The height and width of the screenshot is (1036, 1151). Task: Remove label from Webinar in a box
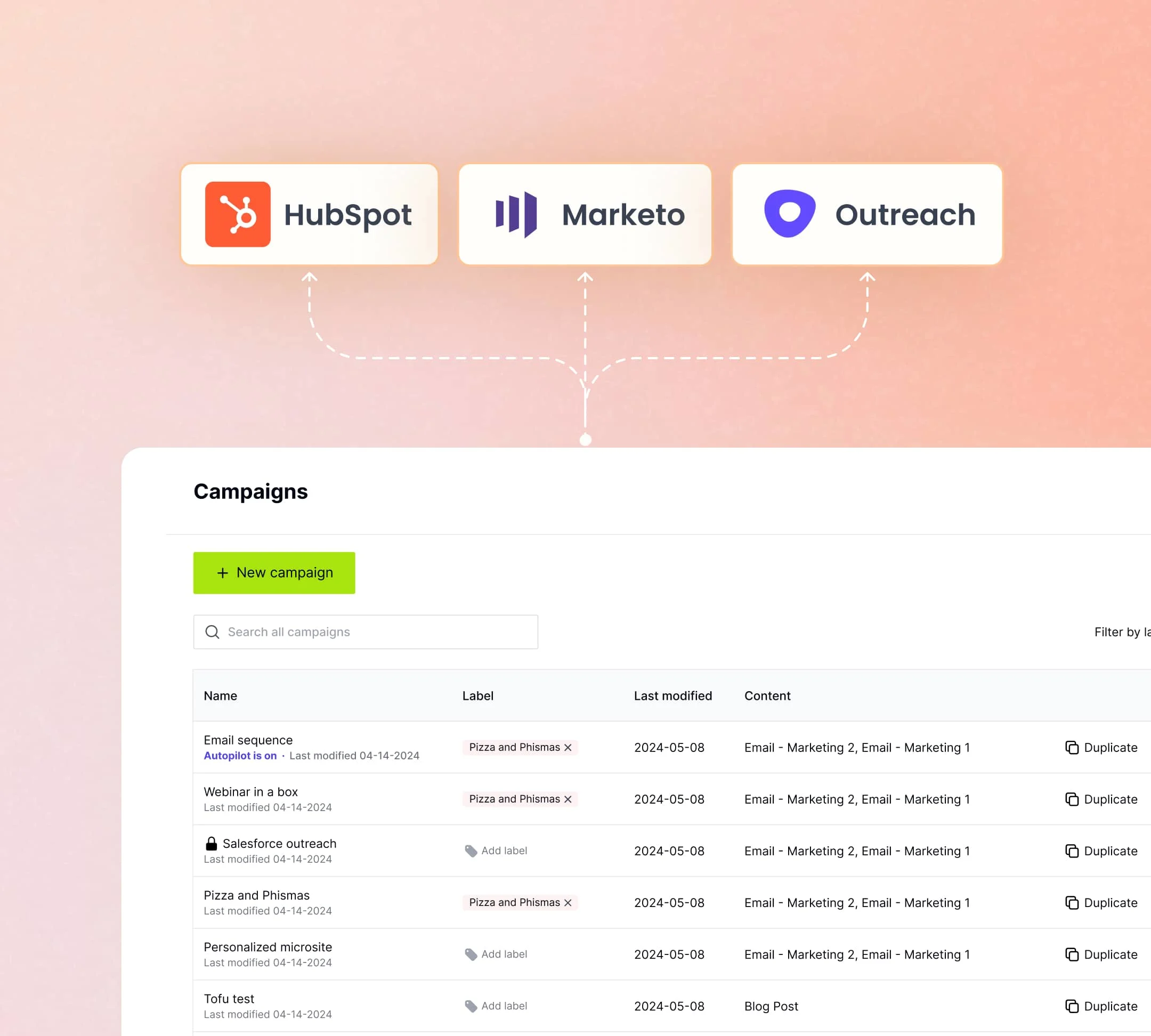(568, 799)
